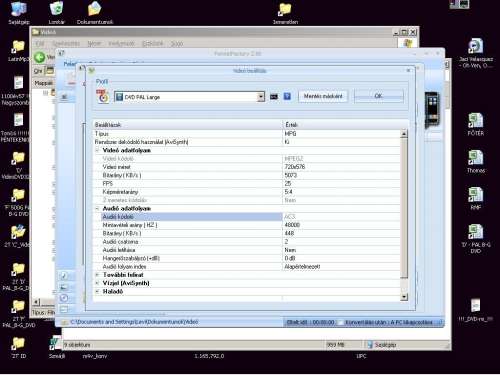Screen dimensions: 500x375
Task: Click the Képméretarány value 5:4
Action: pos(288,192)
